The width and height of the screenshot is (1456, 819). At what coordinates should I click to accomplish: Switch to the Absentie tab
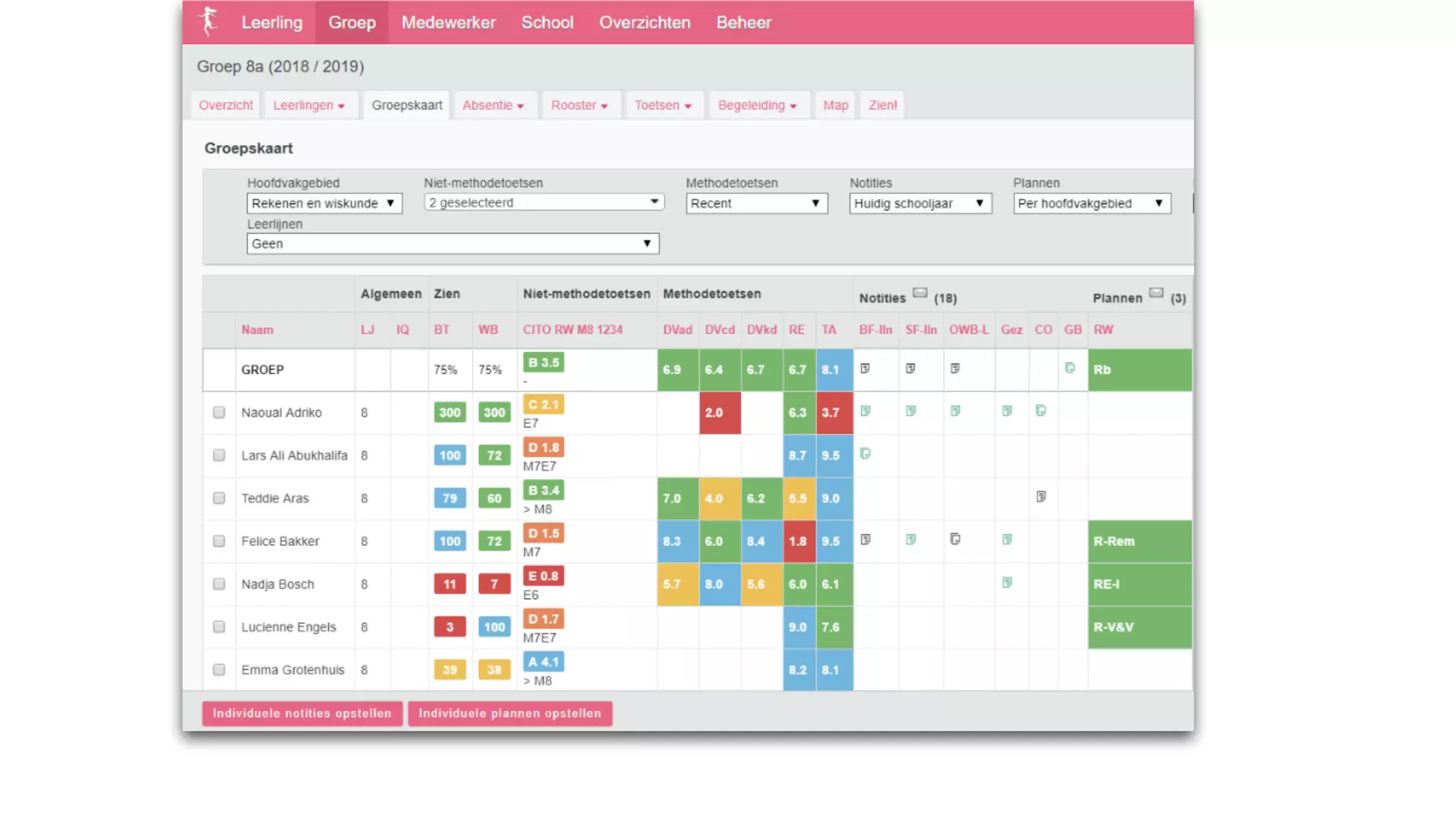pos(493,105)
